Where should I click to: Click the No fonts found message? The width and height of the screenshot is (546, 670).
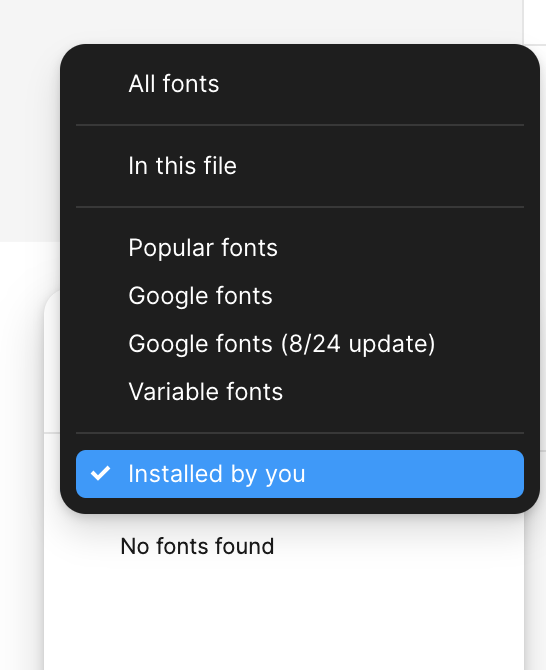point(197,546)
